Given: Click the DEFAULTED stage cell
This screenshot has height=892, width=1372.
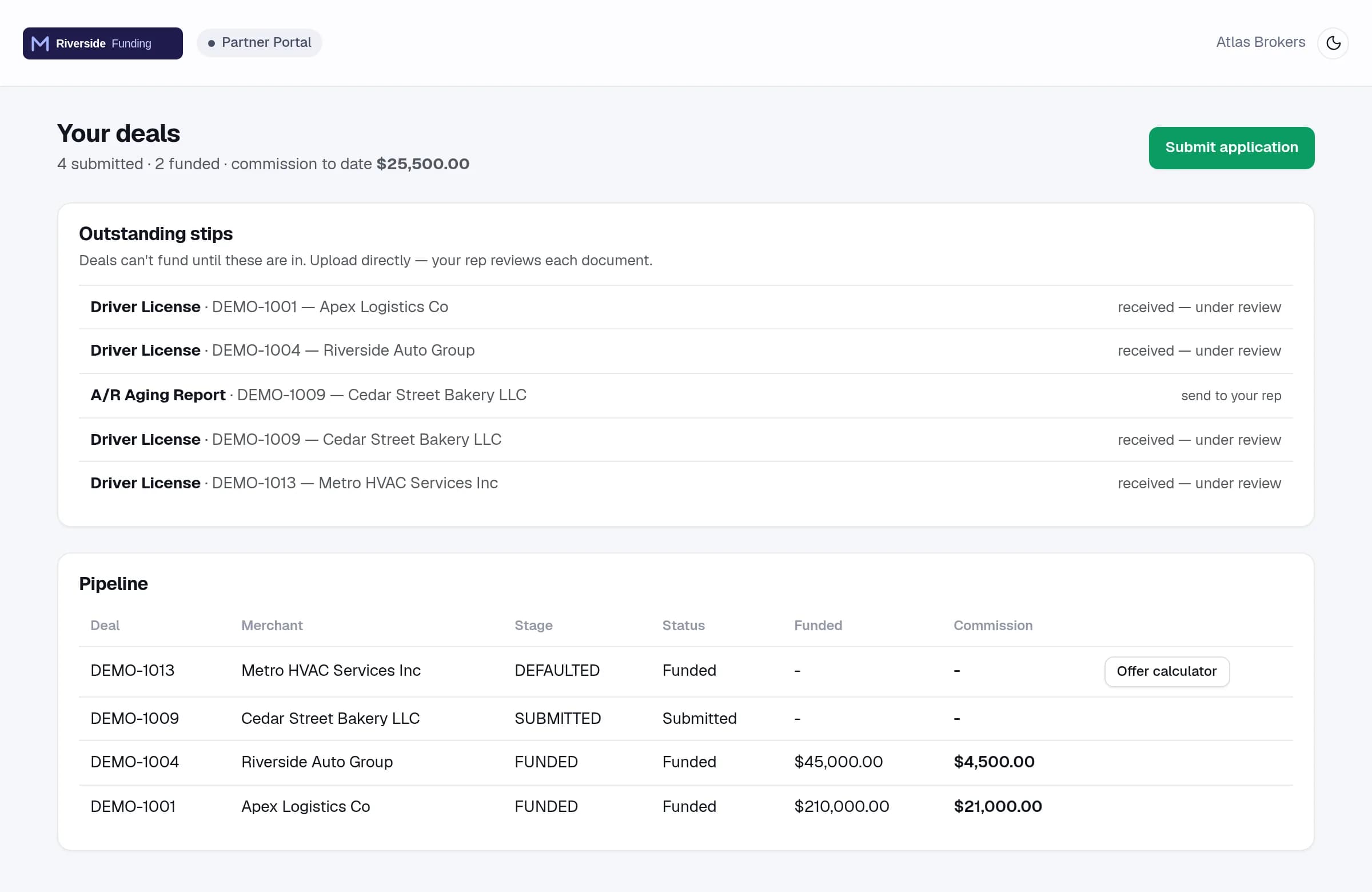Looking at the screenshot, I should tap(557, 671).
